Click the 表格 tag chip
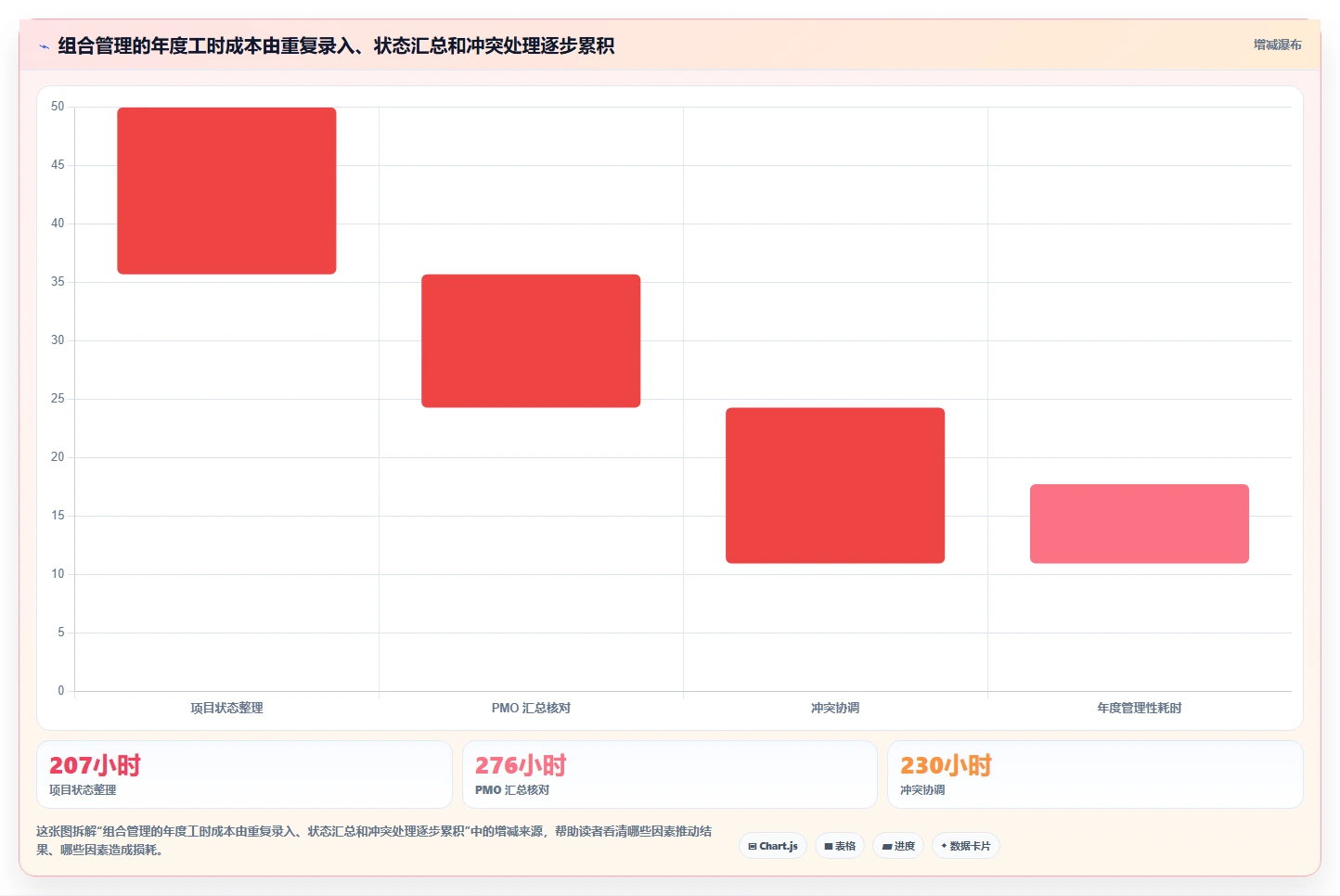Screen dimensions: 1340x896 click(x=840, y=846)
